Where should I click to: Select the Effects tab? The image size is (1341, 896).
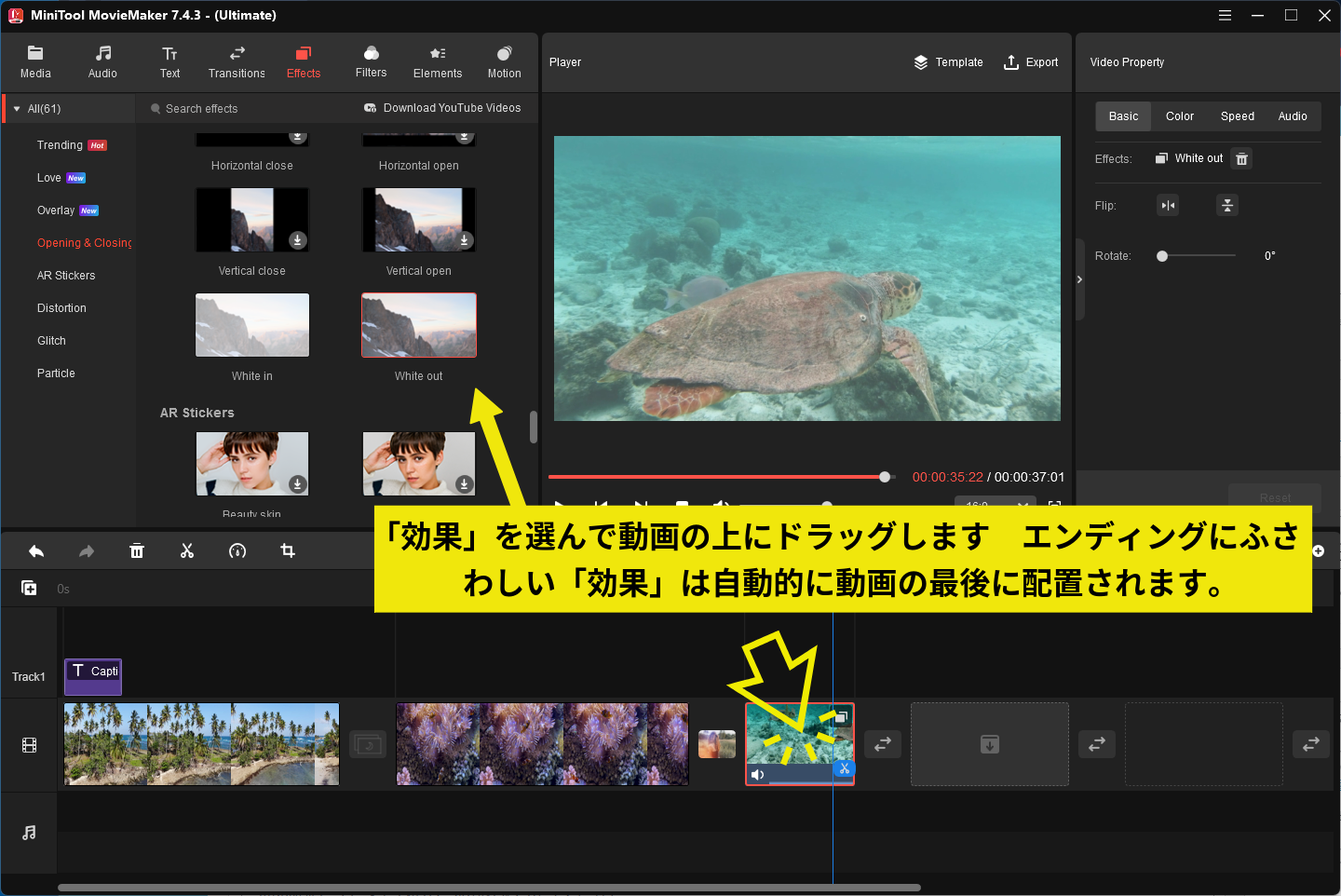(304, 61)
